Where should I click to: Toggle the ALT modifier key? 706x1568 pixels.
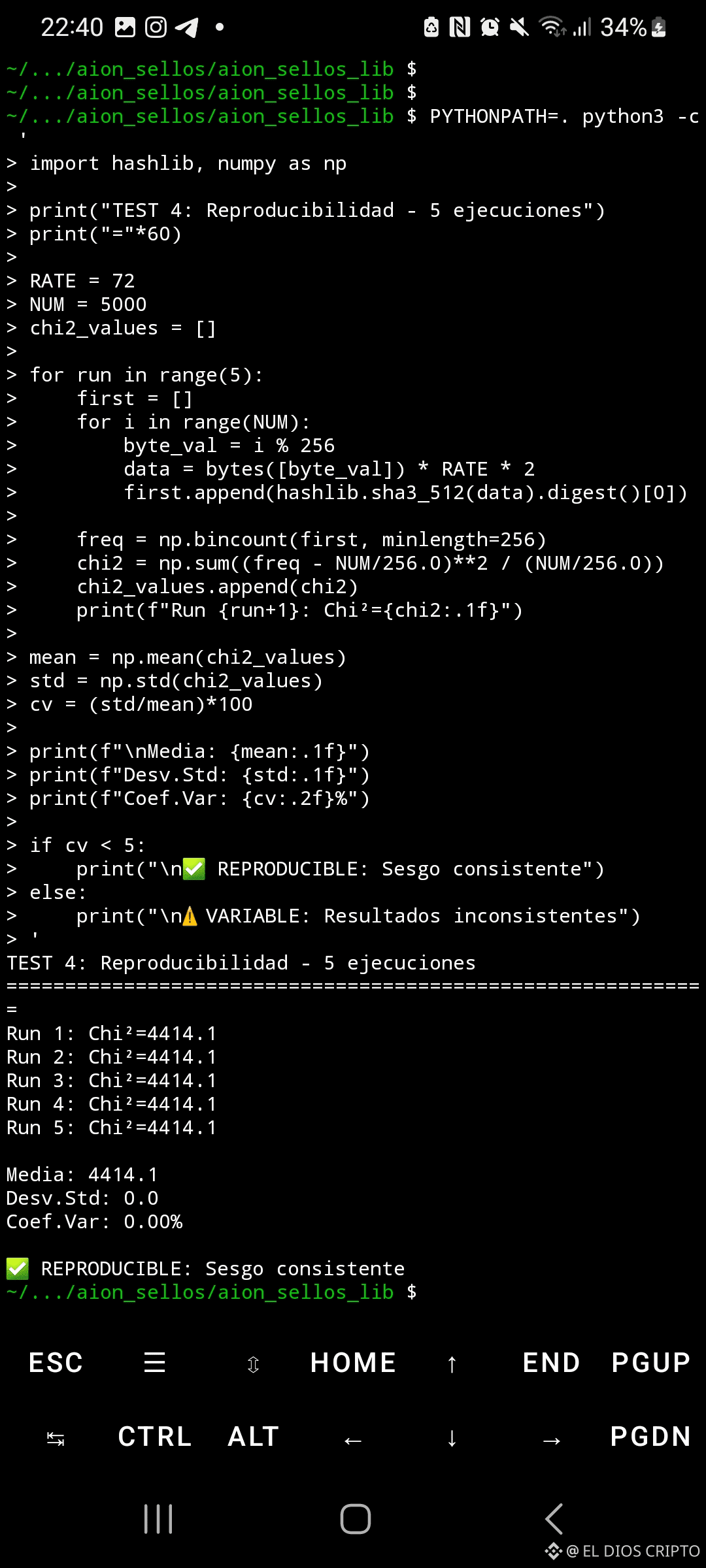click(254, 1437)
